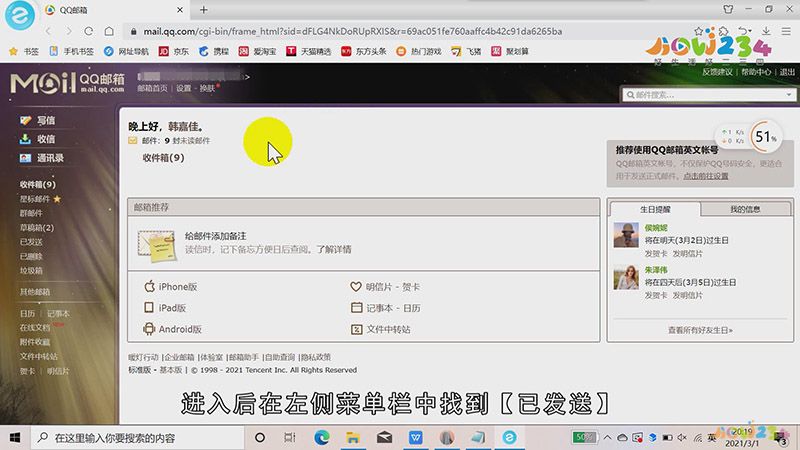The image size is (800, 450).
Task: Click the Android版 robot icon
Action: pyautogui.click(x=149, y=329)
